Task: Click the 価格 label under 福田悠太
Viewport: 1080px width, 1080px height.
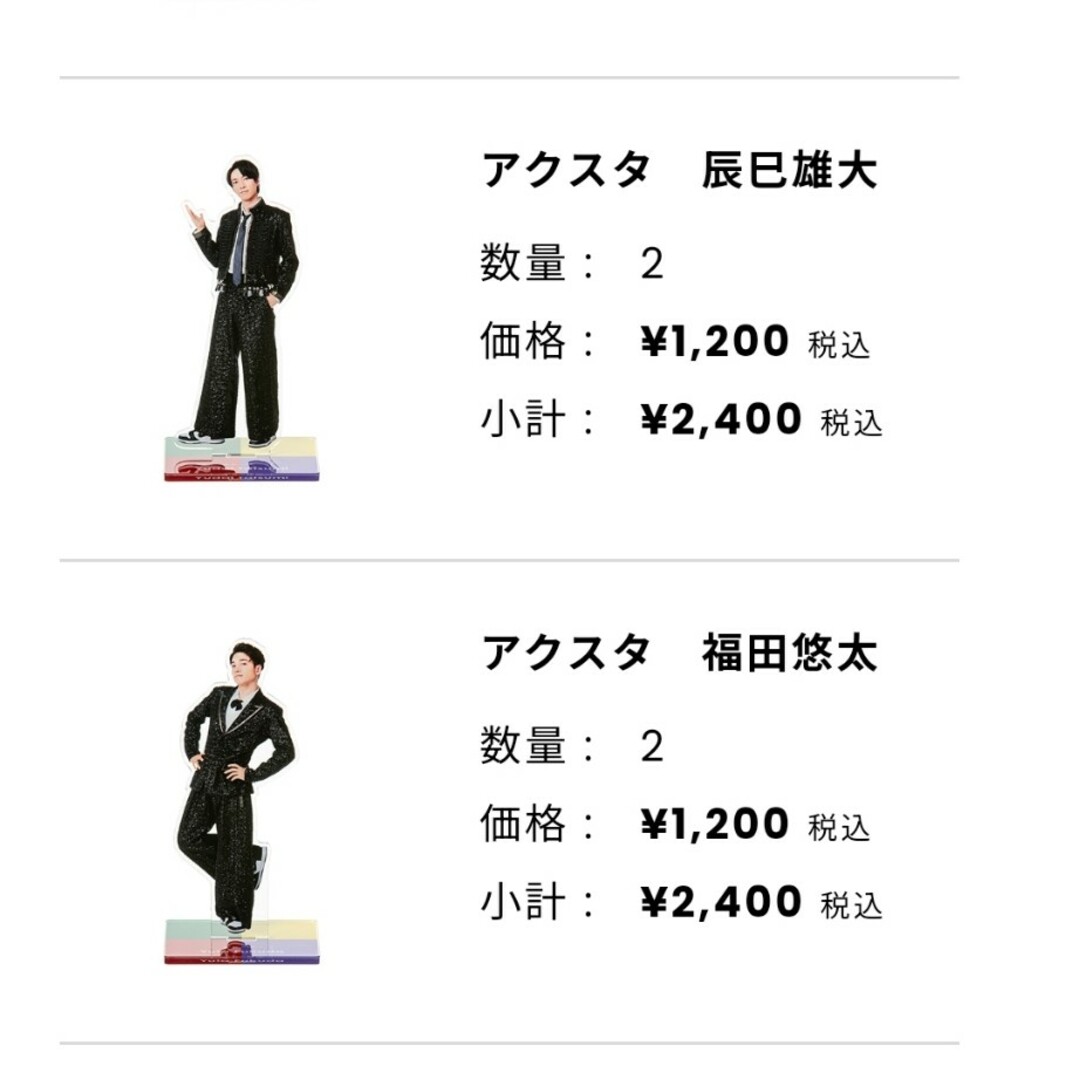Action: coord(523,824)
